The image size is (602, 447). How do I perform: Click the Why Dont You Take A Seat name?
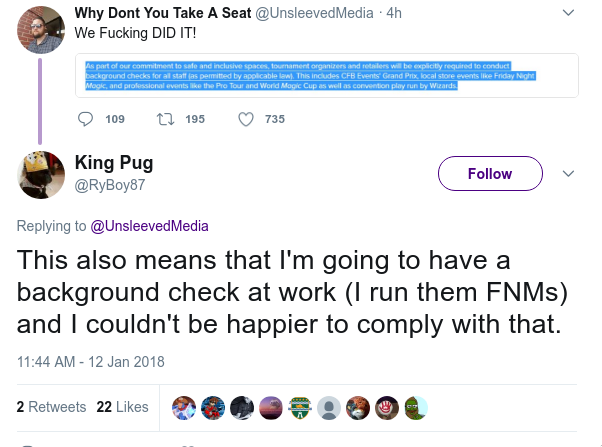click(x=163, y=13)
